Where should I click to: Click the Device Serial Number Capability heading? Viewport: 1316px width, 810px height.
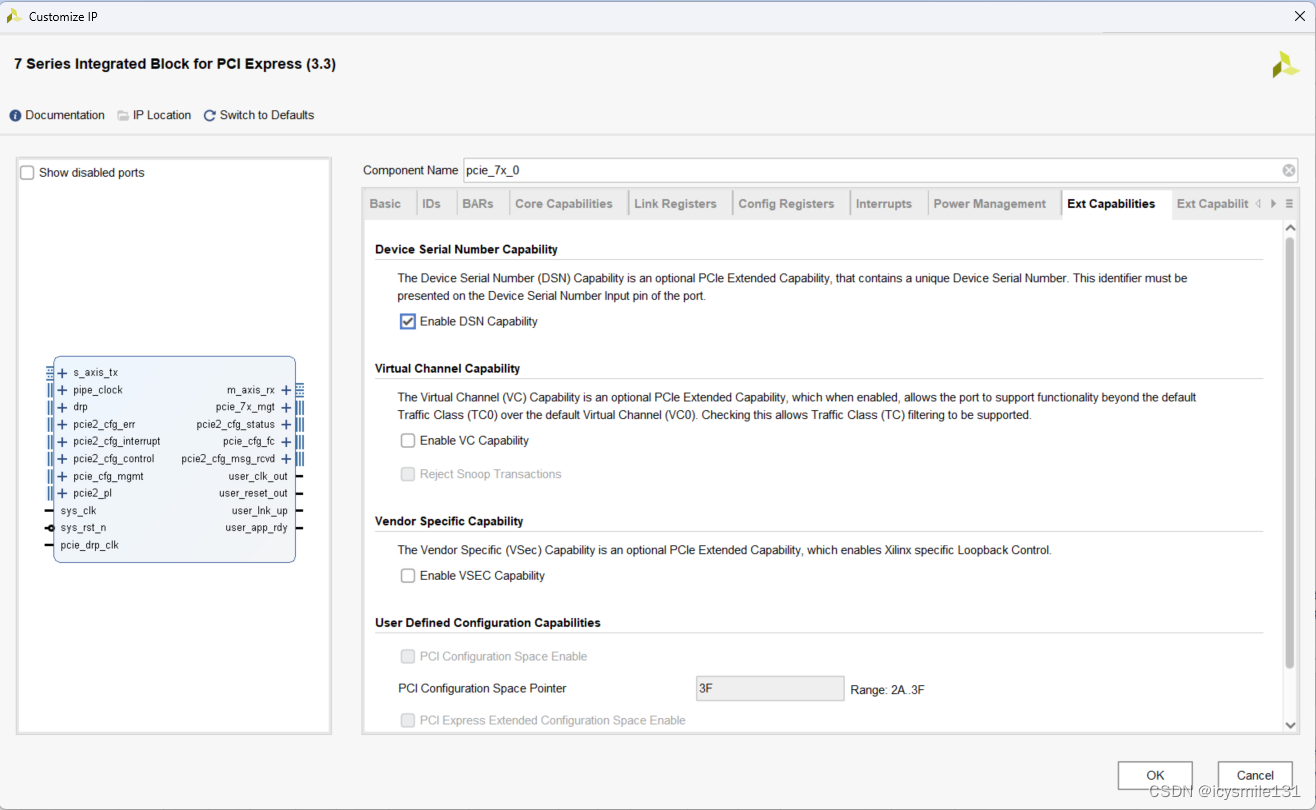(466, 250)
